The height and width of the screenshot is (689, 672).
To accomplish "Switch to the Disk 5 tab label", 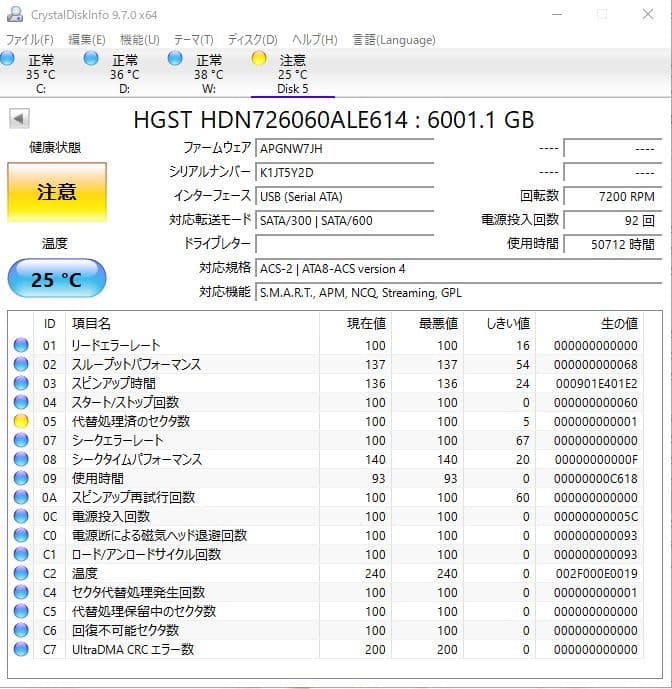I will click(x=293, y=89).
